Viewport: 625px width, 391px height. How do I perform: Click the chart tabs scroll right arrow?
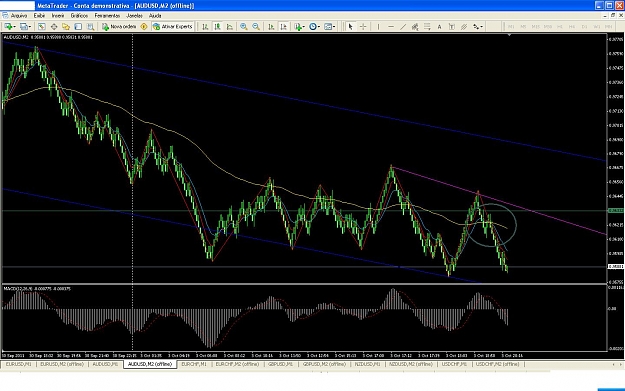point(620,364)
